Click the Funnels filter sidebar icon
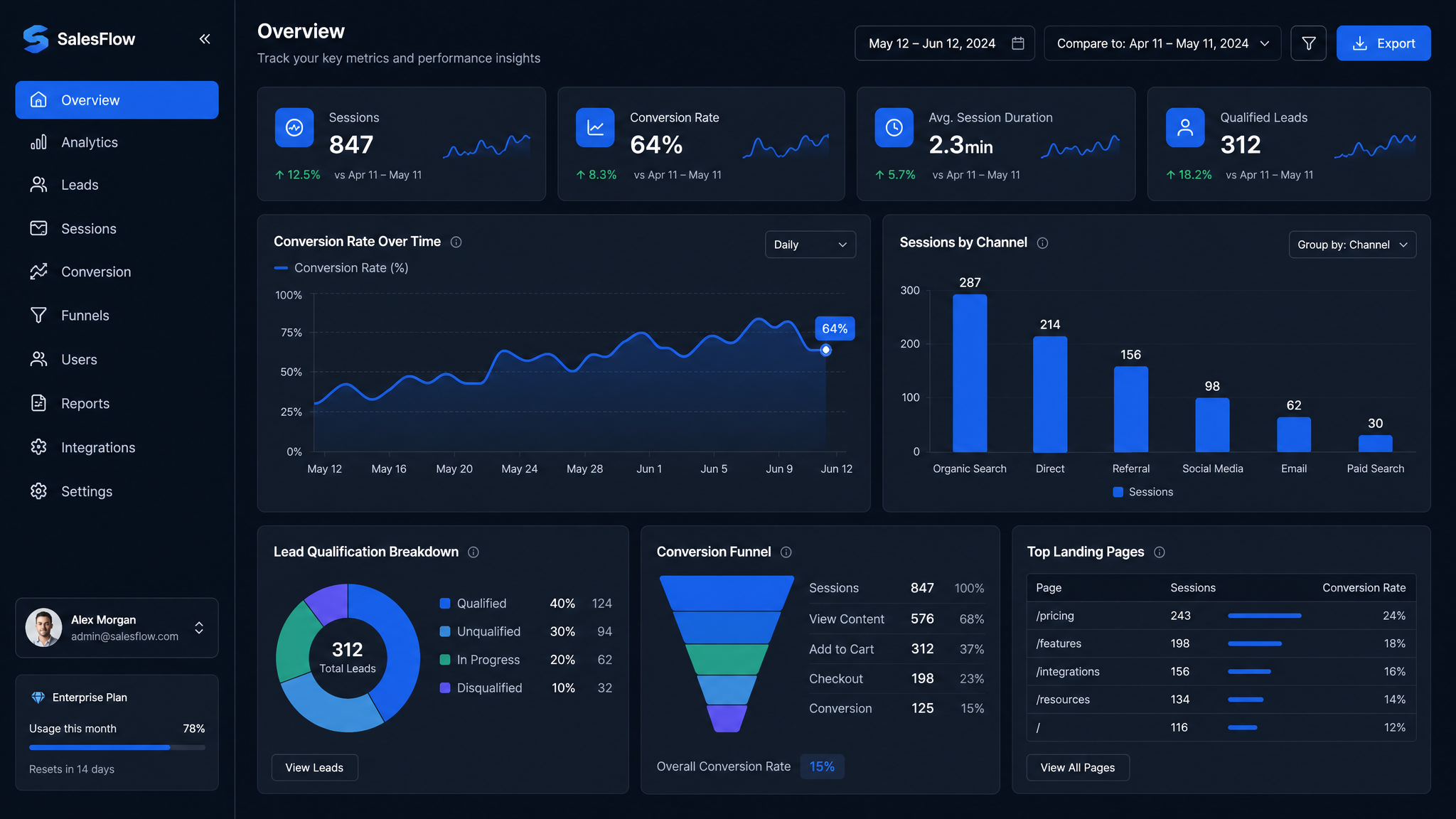1456x819 pixels. tap(38, 315)
